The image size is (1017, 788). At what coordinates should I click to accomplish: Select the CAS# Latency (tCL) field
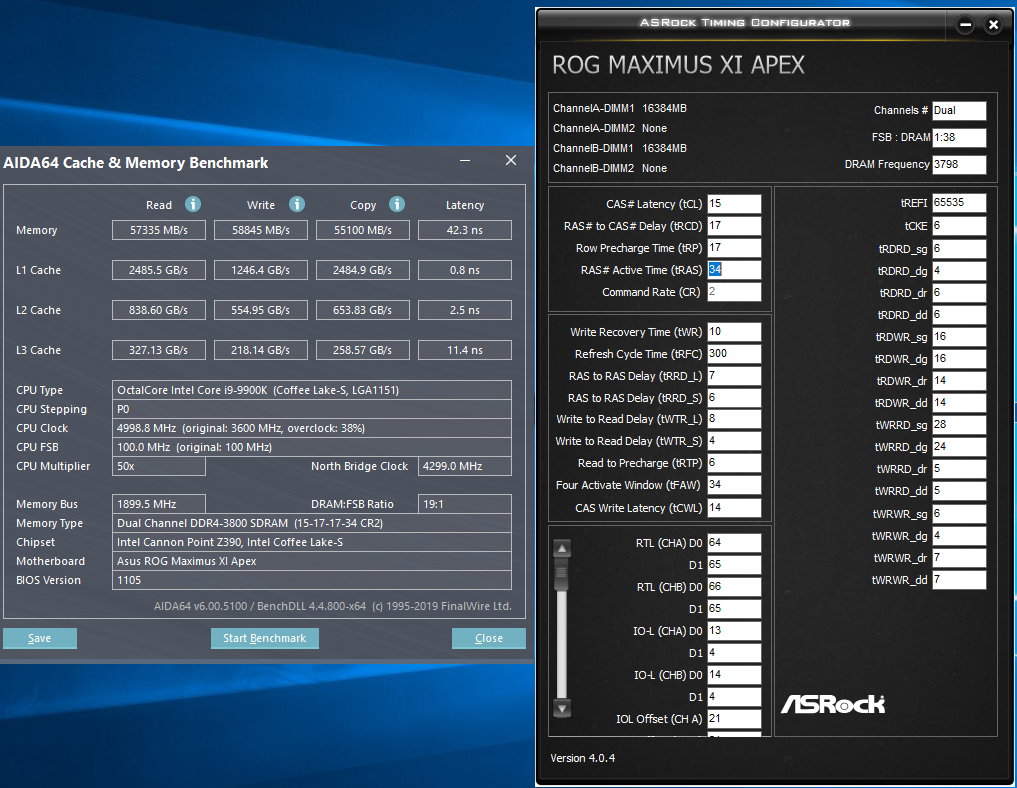pyautogui.click(x=734, y=204)
